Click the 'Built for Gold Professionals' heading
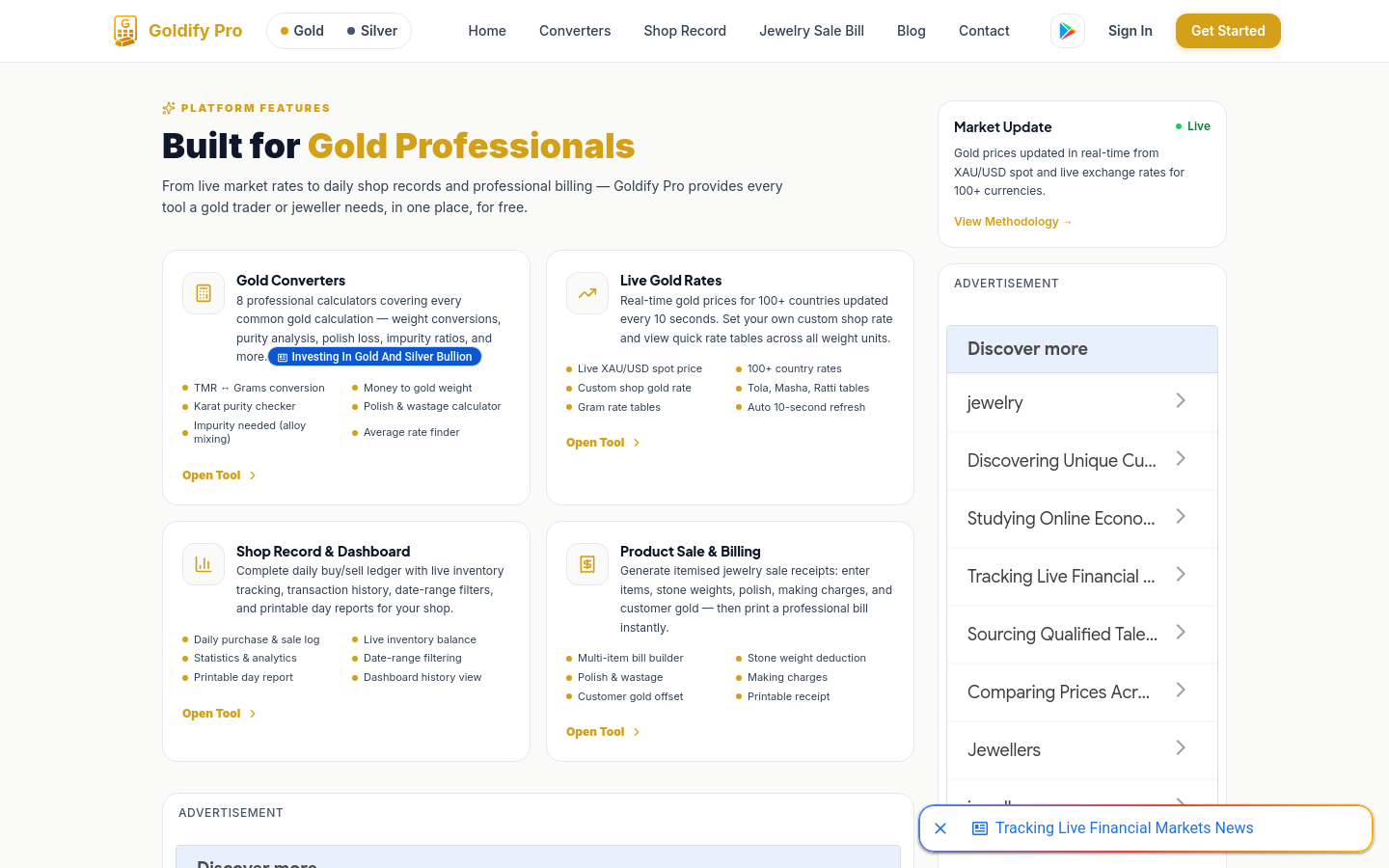 click(398, 147)
